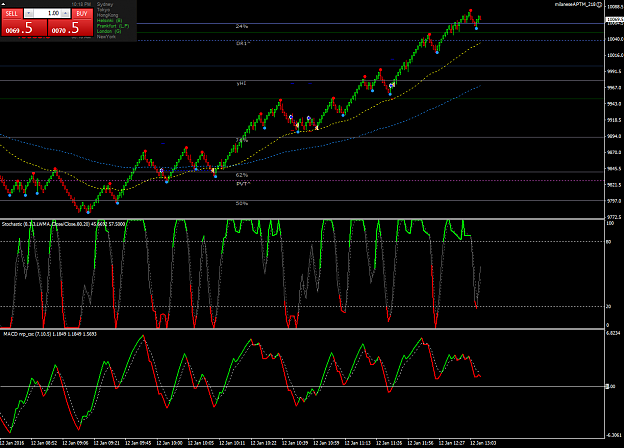Click the SELL button at 0069.5
Image resolution: width=625 pixels, height=448 pixels.
(x=24, y=28)
